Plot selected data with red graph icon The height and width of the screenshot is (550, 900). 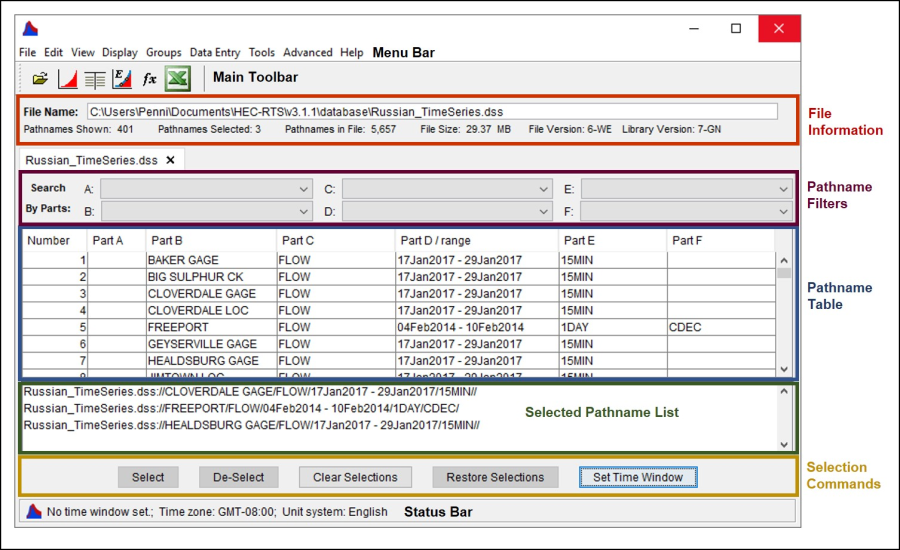(x=68, y=79)
